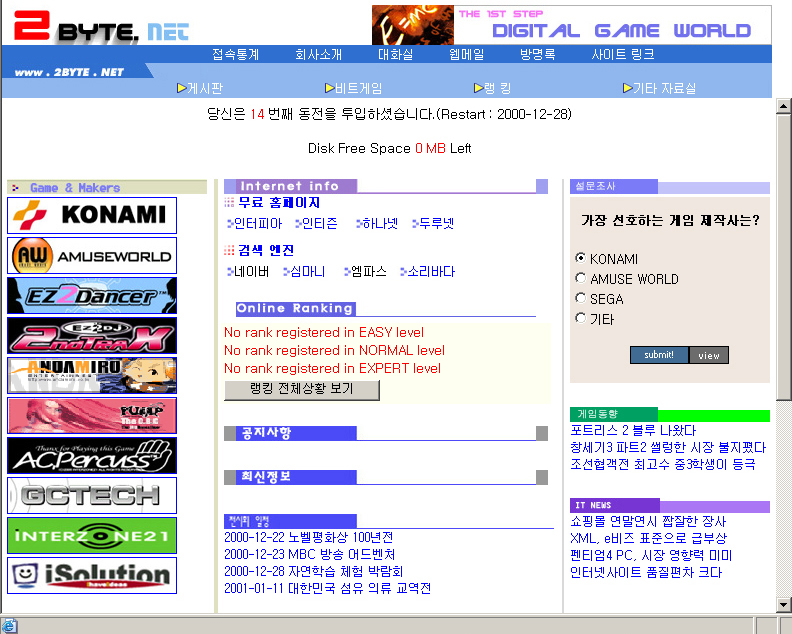Click the scrollbar up arrow
Image resolution: width=792 pixels, height=634 pixels.
pos(783,106)
